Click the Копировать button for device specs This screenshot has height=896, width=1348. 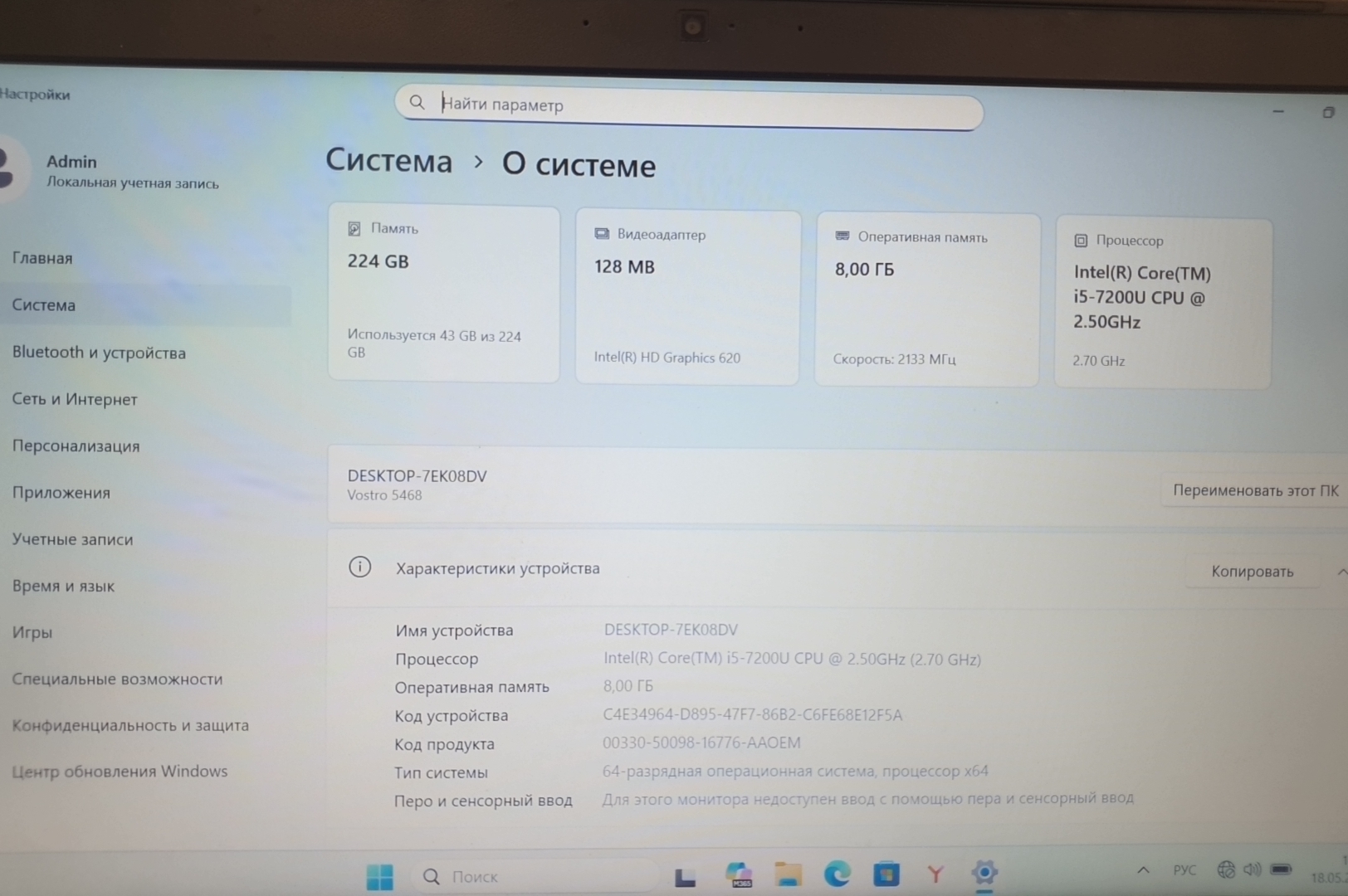(1252, 572)
